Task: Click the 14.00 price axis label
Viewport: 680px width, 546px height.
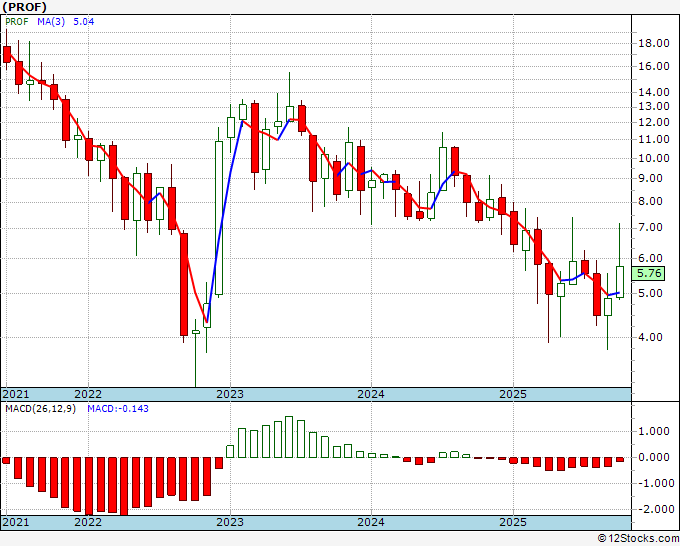Action: pyautogui.click(x=654, y=92)
